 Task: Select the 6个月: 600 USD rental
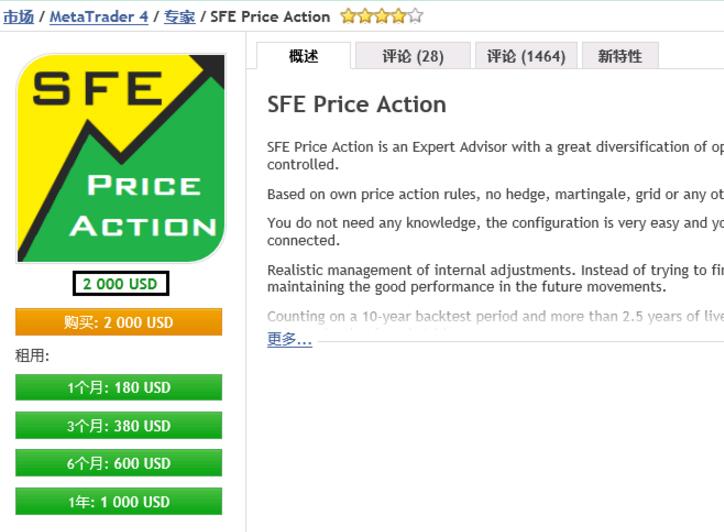coord(119,463)
